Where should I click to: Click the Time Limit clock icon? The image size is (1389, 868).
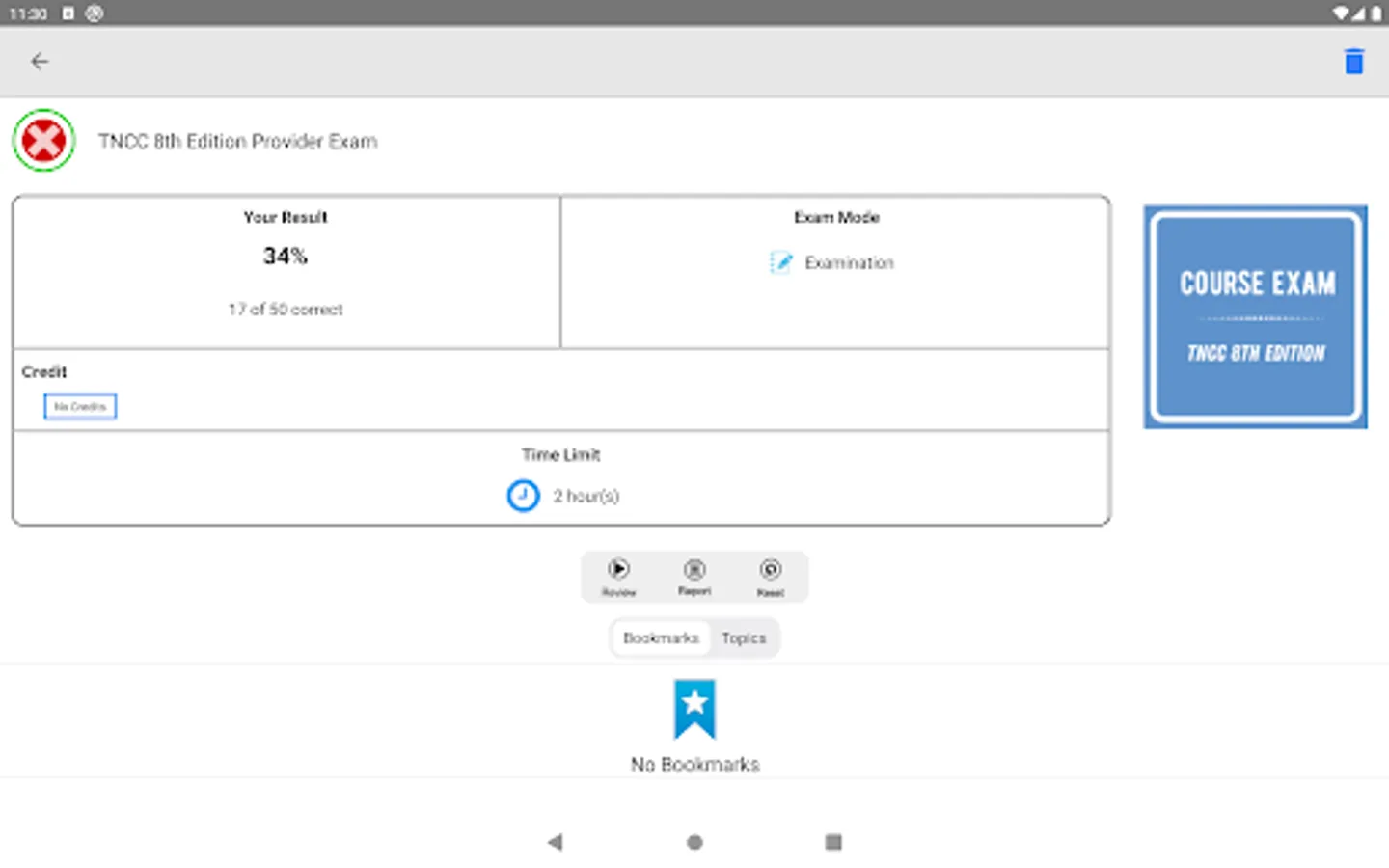tap(524, 496)
